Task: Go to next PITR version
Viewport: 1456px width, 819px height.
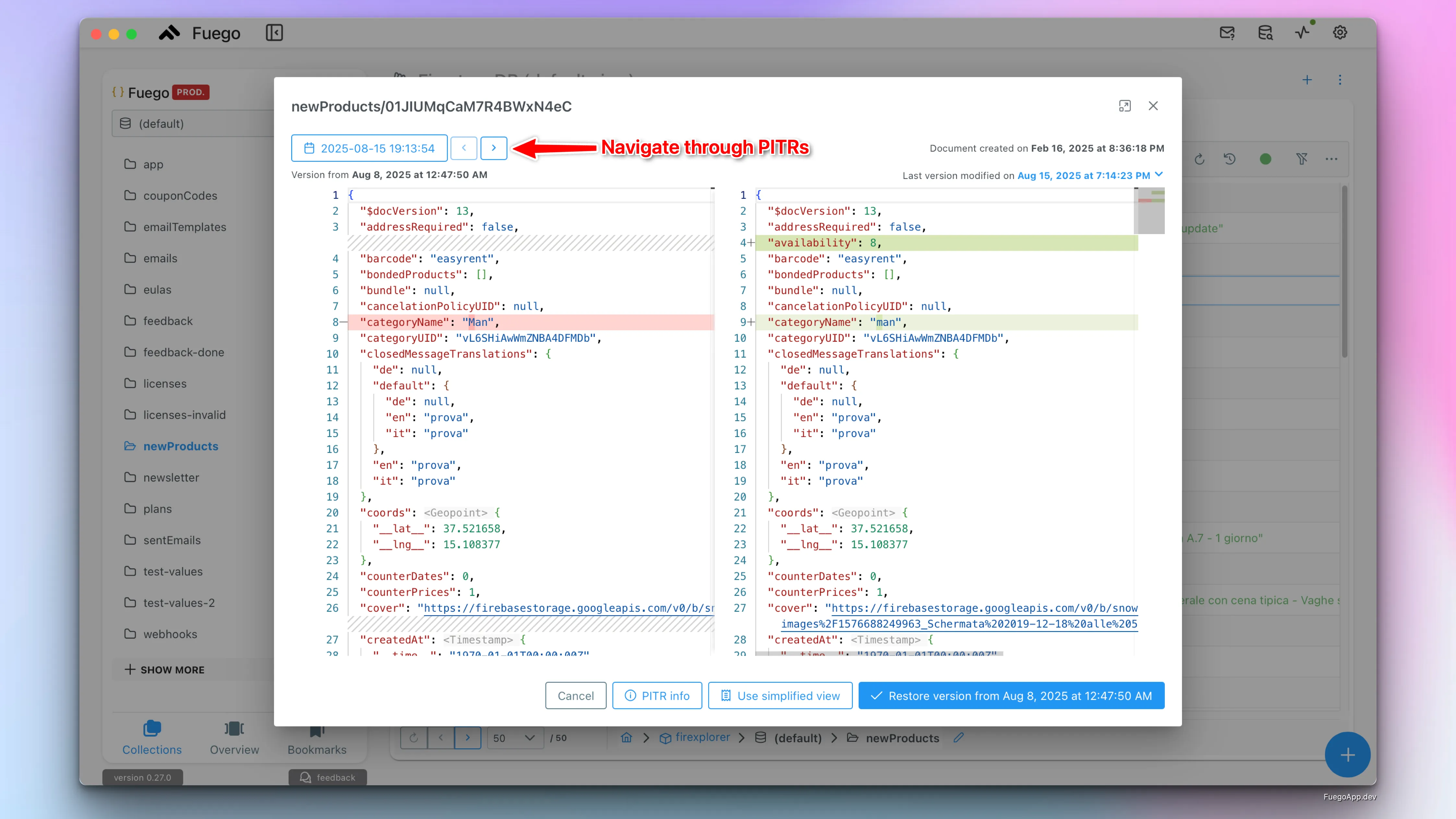Action: coord(494,148)
